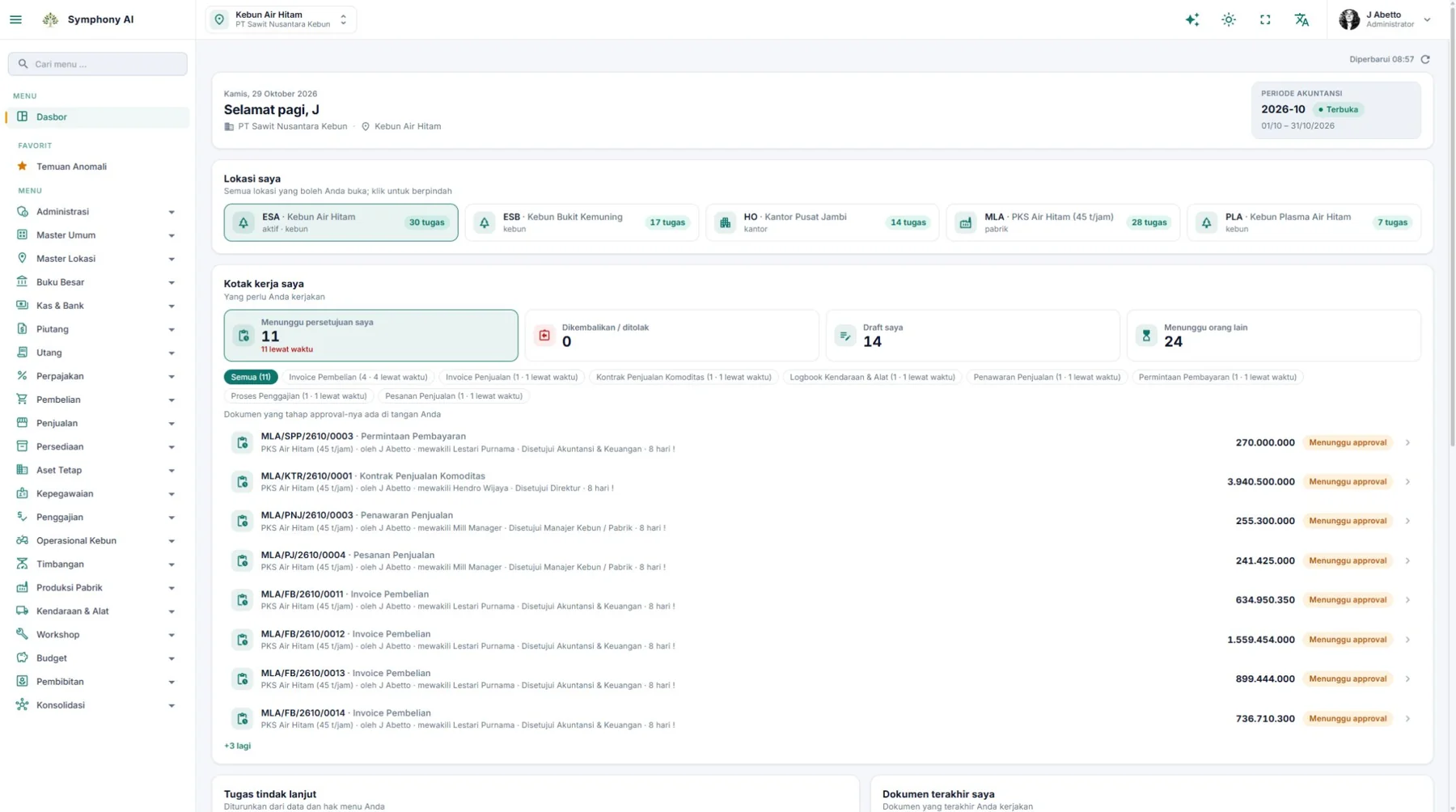Expand the Penggajian menu

coord(97,517)
